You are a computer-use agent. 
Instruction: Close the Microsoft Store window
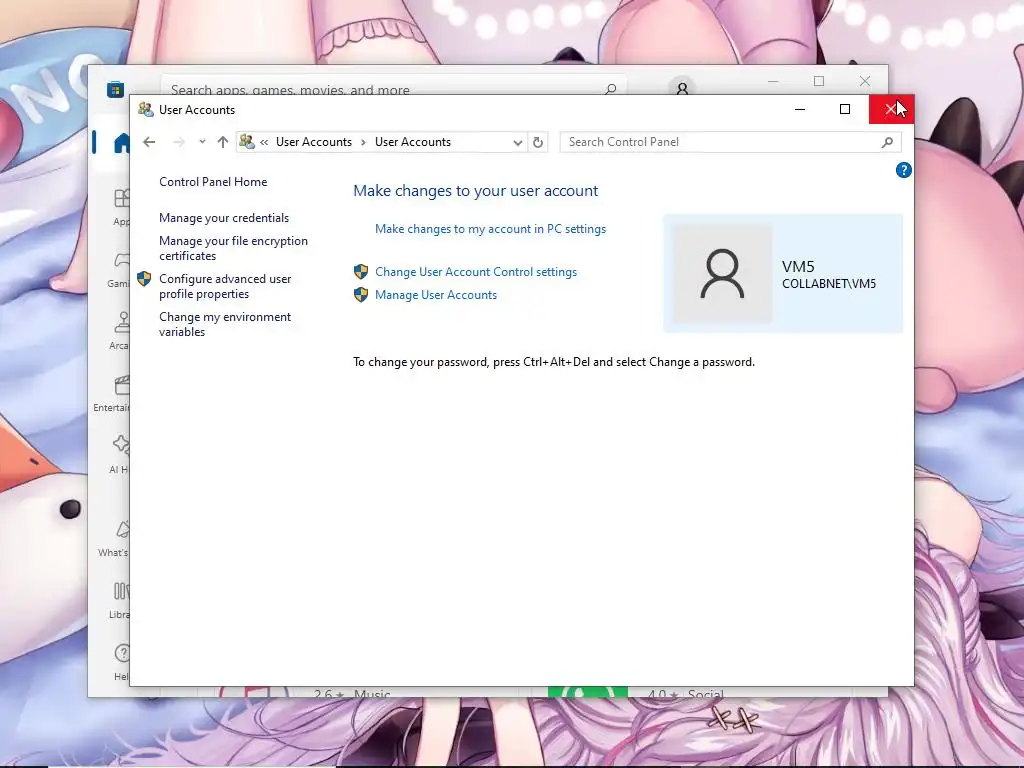click(x=865, y=81)
